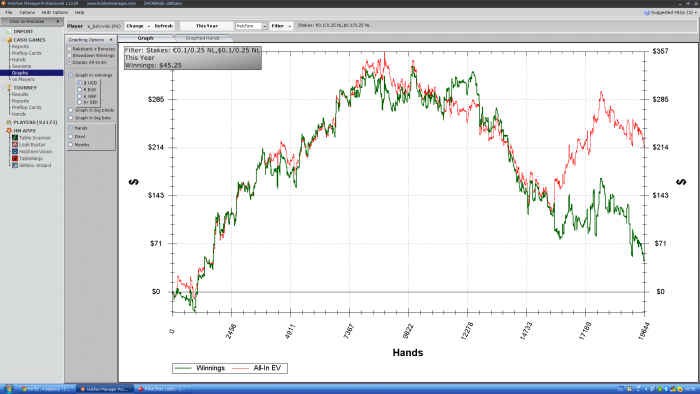Image resolution: width=700 pixels, height=394 pixels.
Task: Select the $ USD currency option
Action: tap(79, 83)
